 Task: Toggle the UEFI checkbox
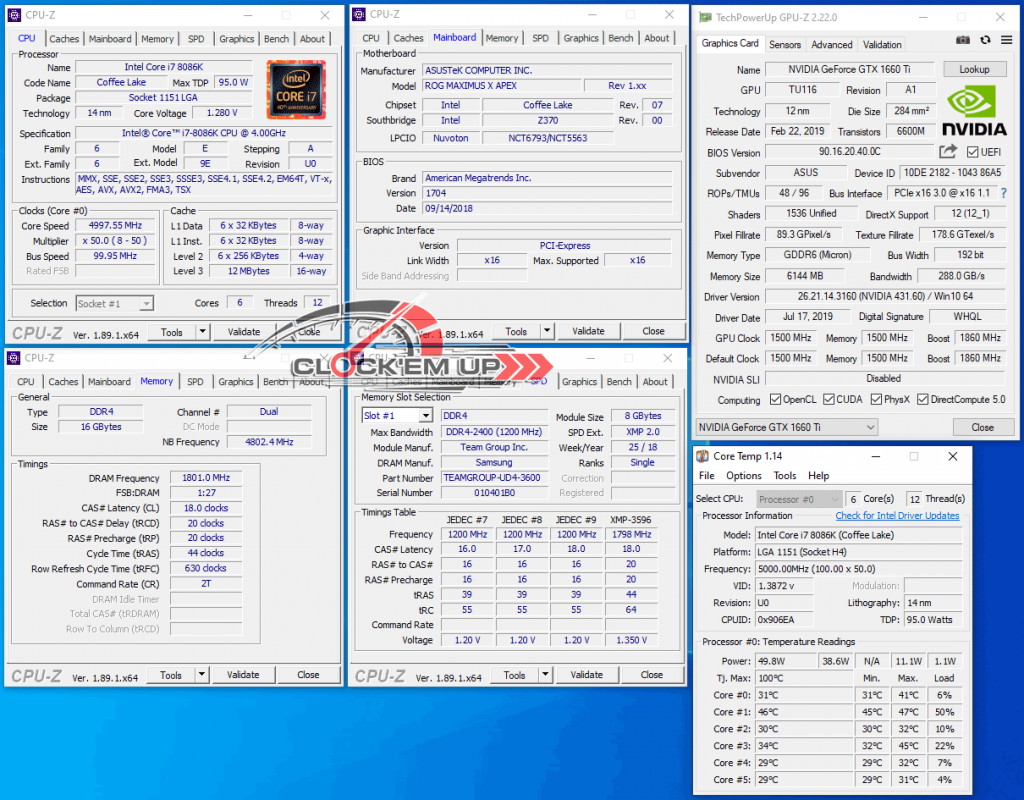(x=973, y=152)
